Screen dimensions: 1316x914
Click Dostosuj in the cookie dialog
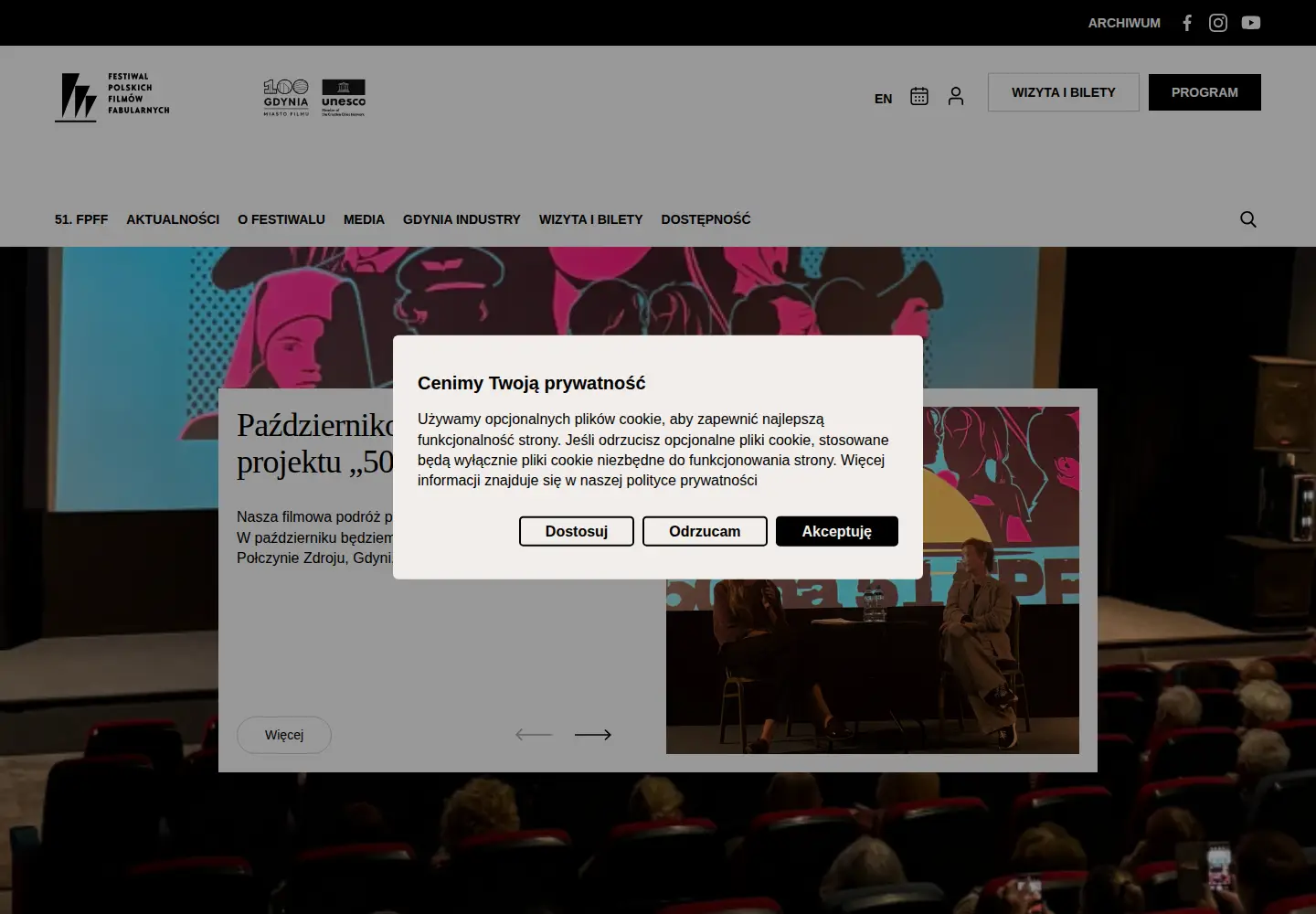coord(577,531)
